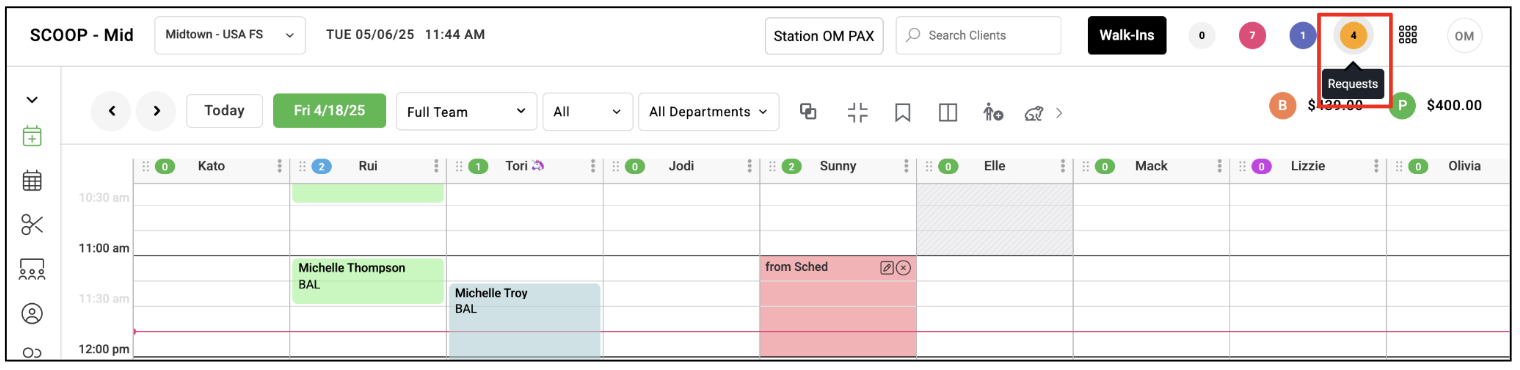Image resolution: width=1520 pixels, height=370 pixels.
Task: Close the 'from Sched' block
Action: 903,267
